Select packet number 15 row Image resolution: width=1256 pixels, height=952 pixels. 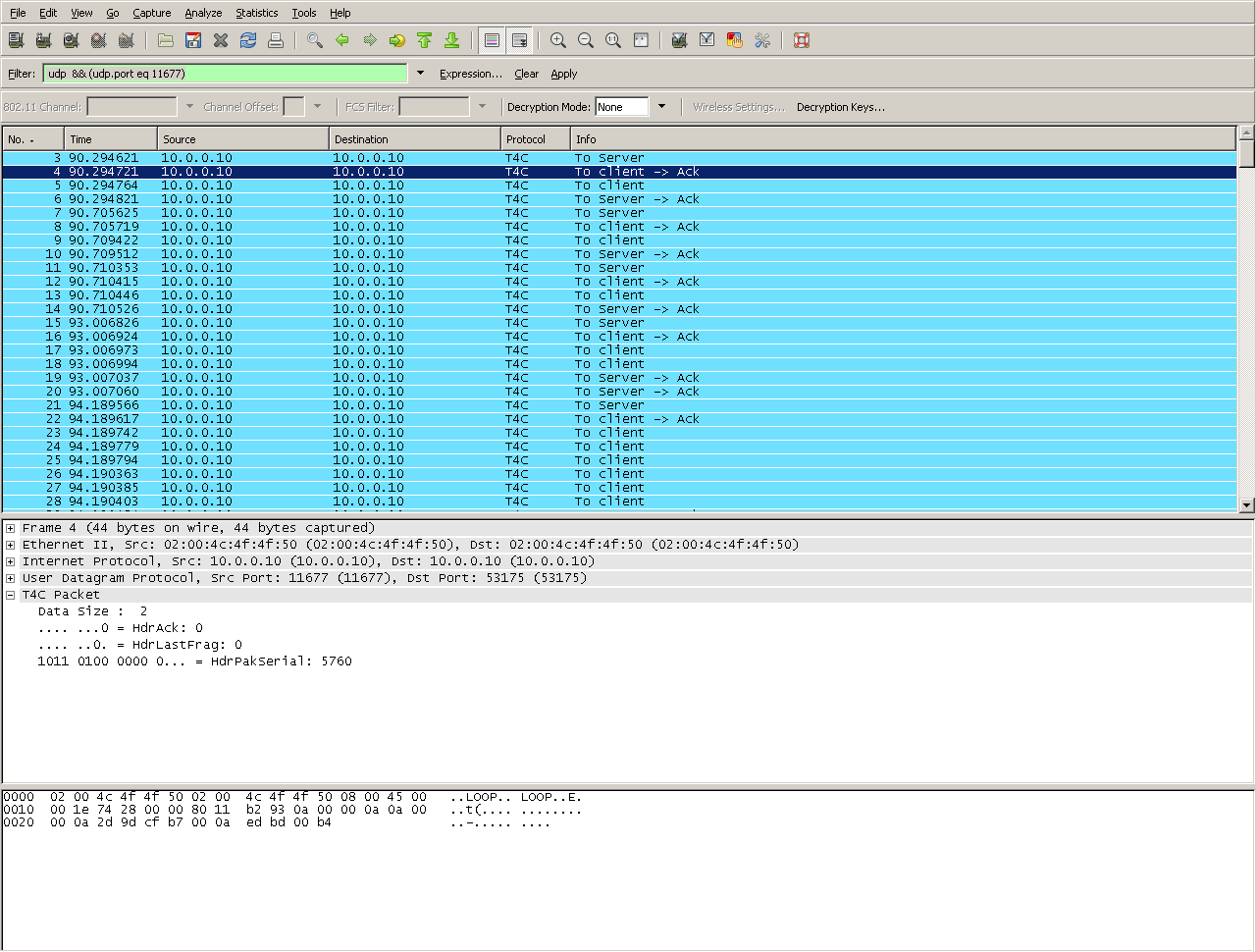pos(619,323)
